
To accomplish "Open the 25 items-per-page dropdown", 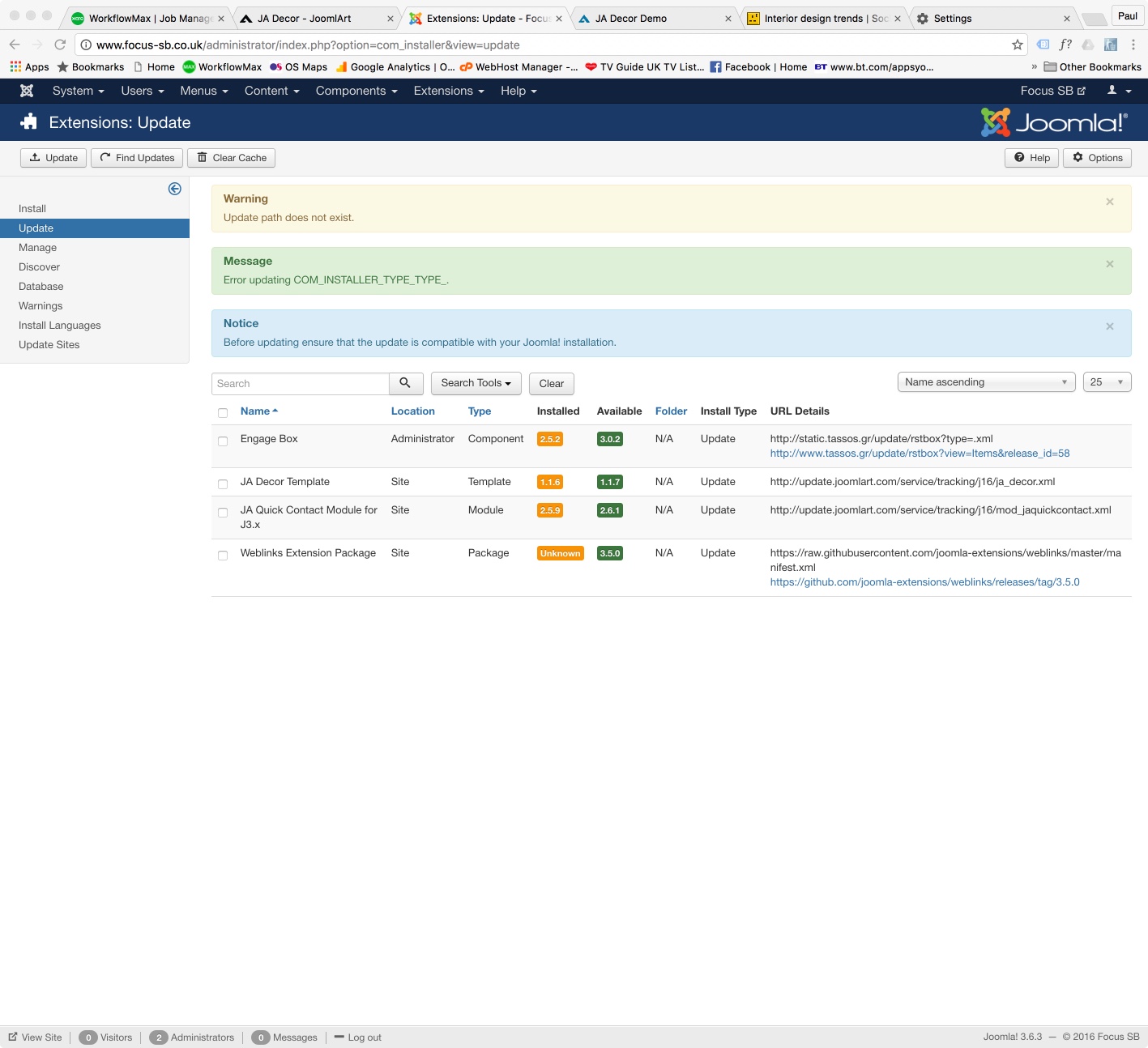I will click(x=1106, y=382).
